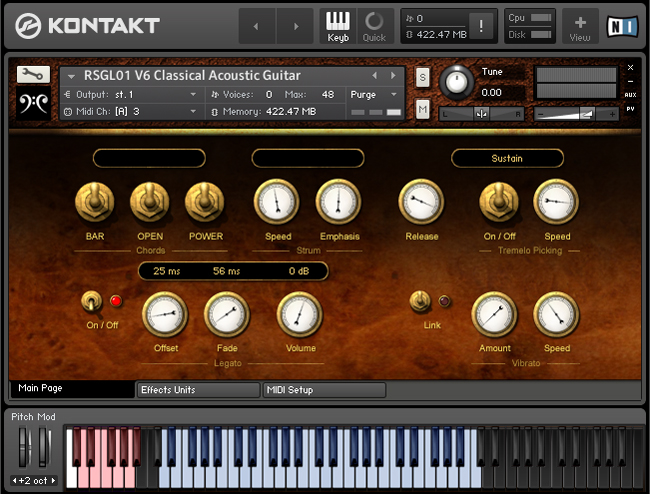Click the Strum Emphasis knob
Image resolution: width=650 pixels, height=494 pixels.
click(x=338, y=202)
